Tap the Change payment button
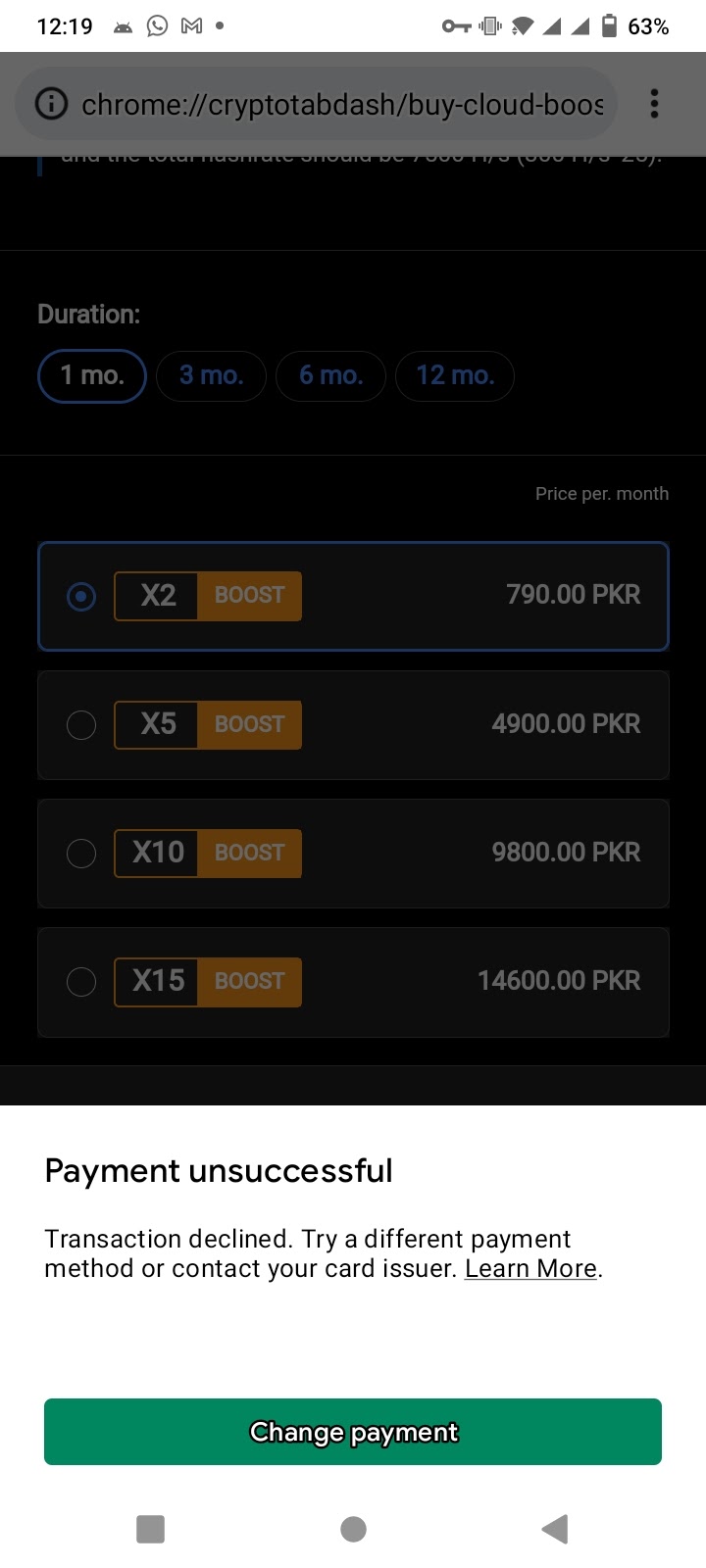706x1568 pixels. coord(353,1432)
